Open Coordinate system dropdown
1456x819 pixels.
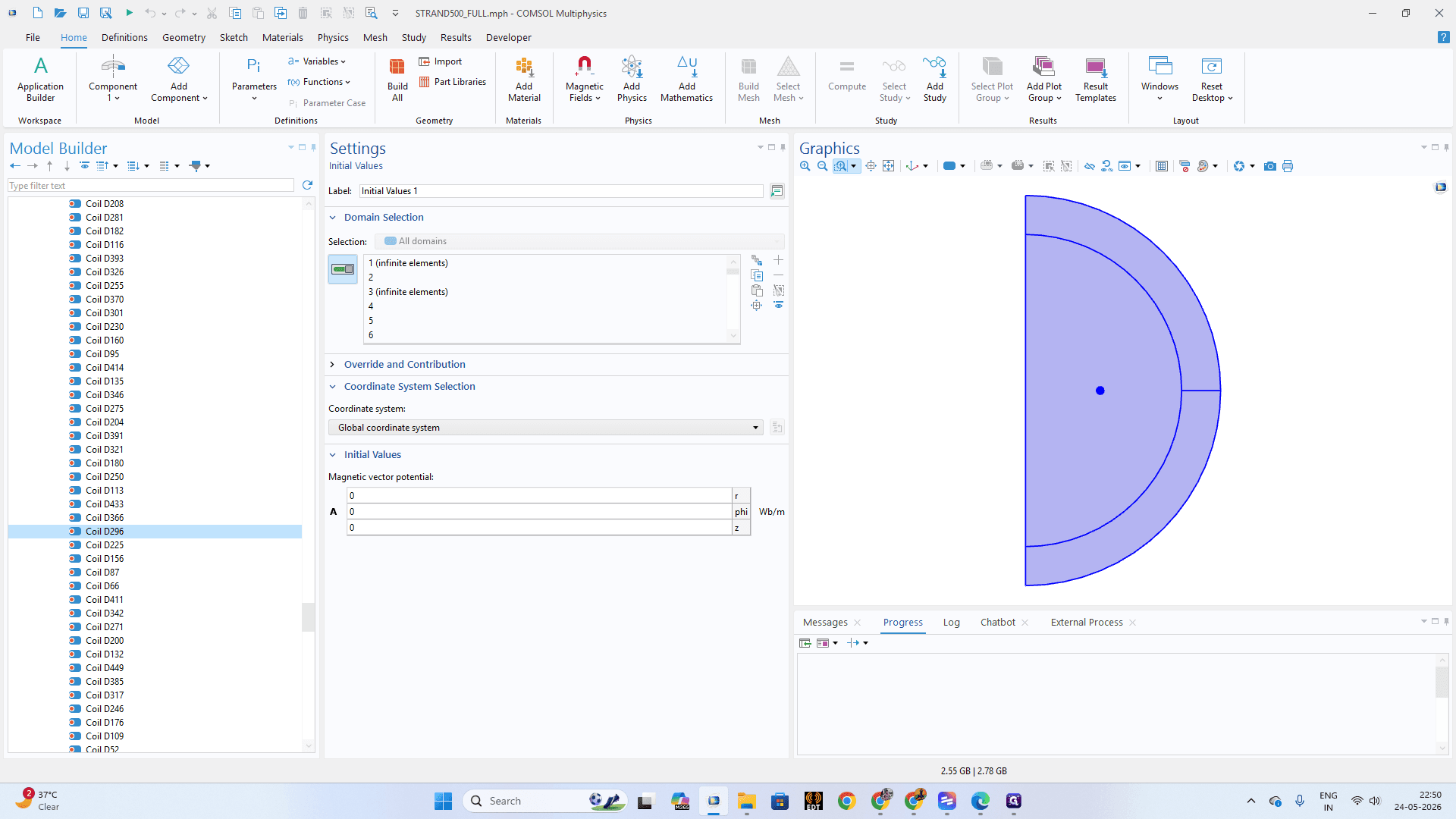click(545, 428)
